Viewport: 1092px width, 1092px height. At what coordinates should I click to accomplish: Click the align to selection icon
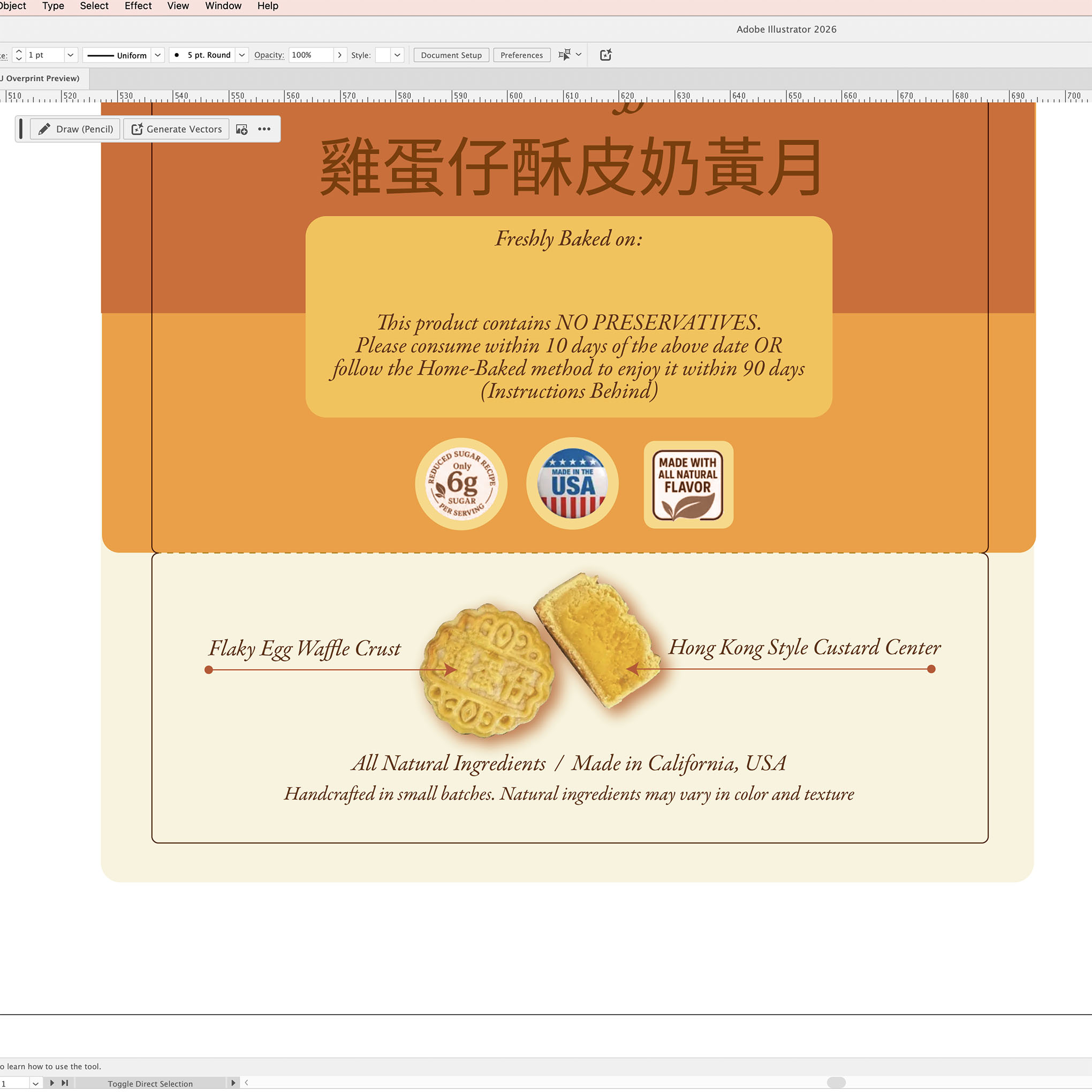tap(564, 55)
